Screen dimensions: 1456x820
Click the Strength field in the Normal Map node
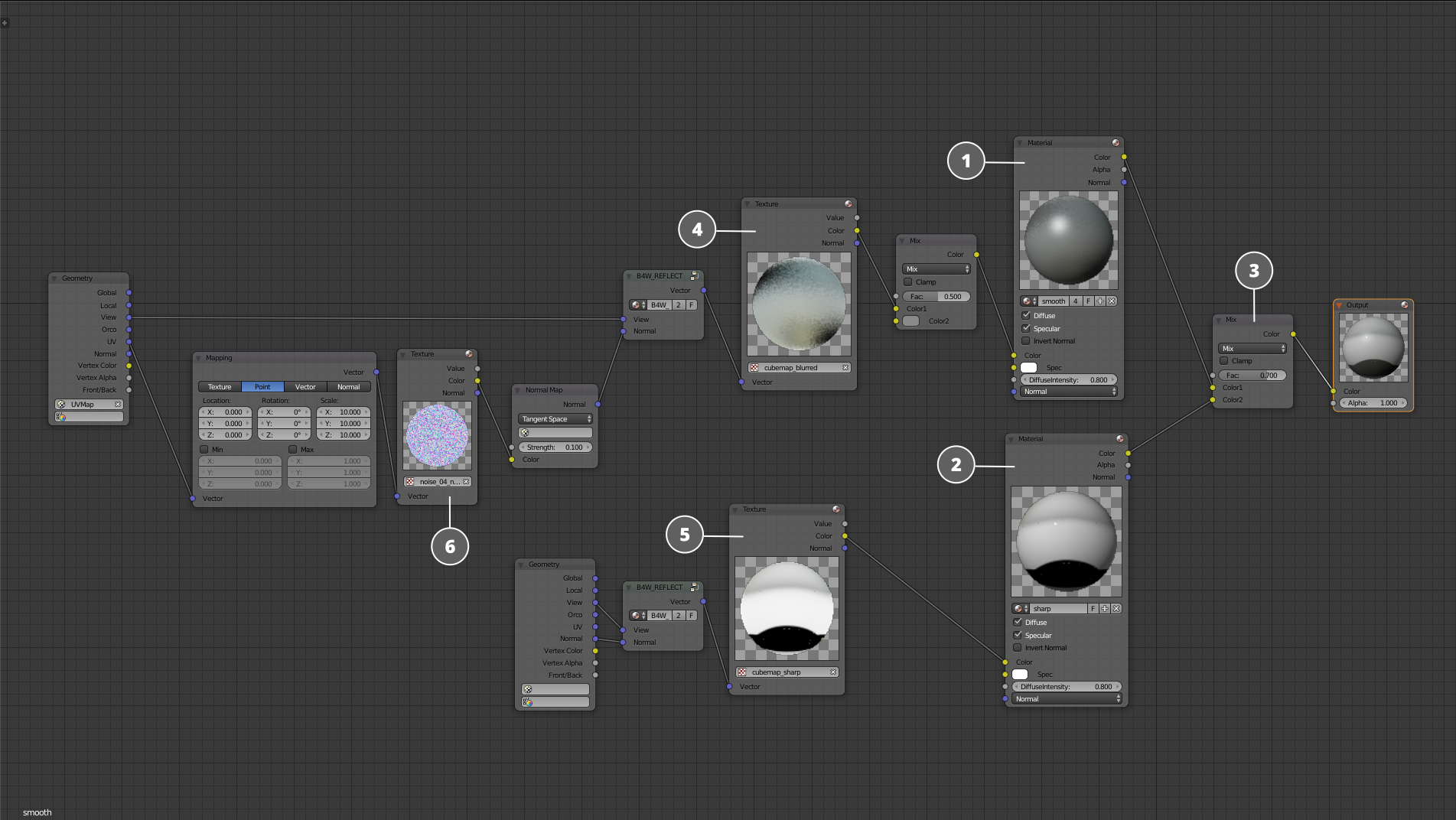pos(555,447)
